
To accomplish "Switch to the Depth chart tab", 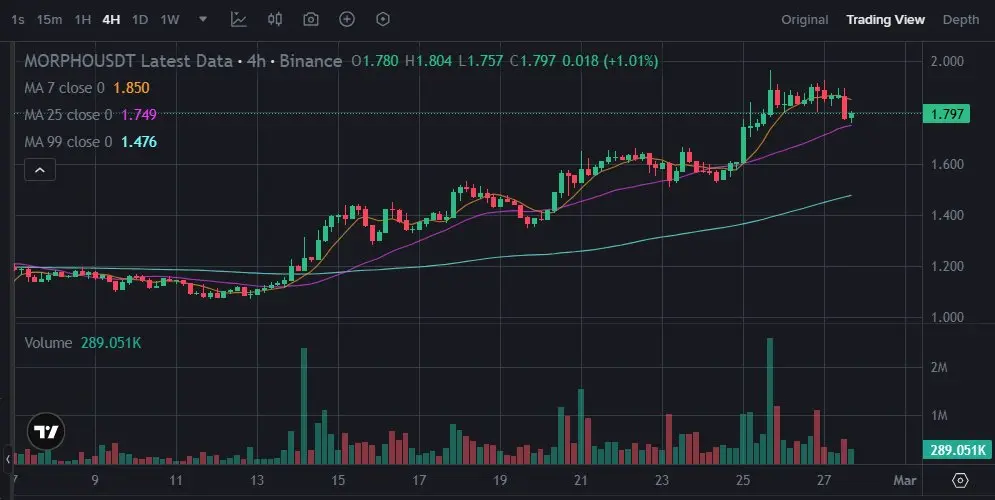I will click(961, 20).
